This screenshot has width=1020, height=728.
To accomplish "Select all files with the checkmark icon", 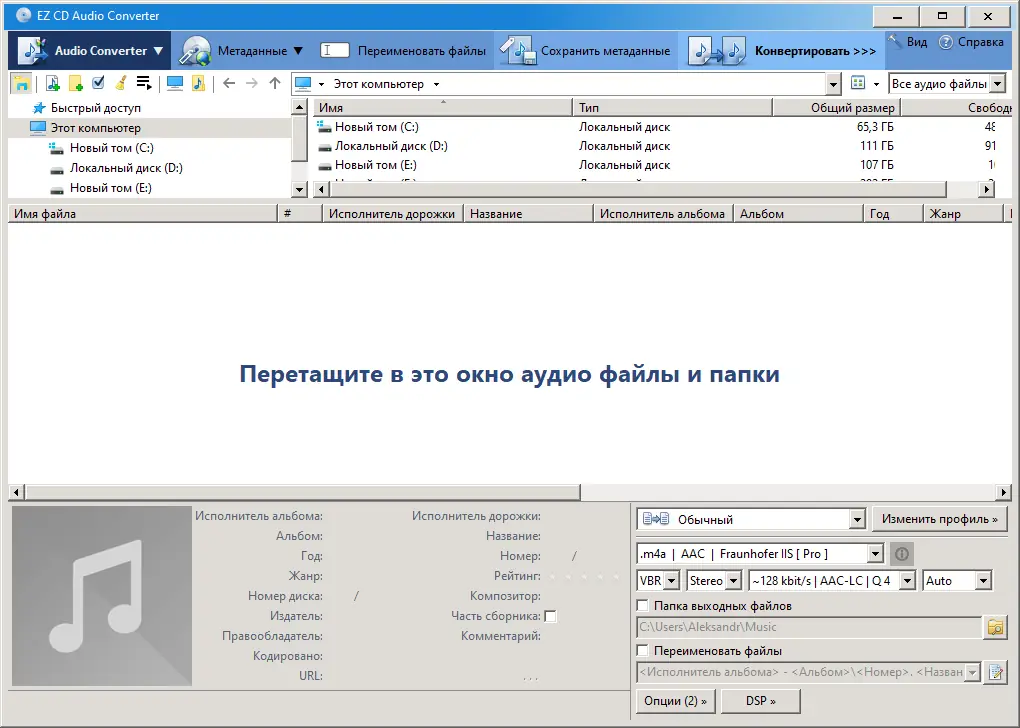I will point(99,83).
